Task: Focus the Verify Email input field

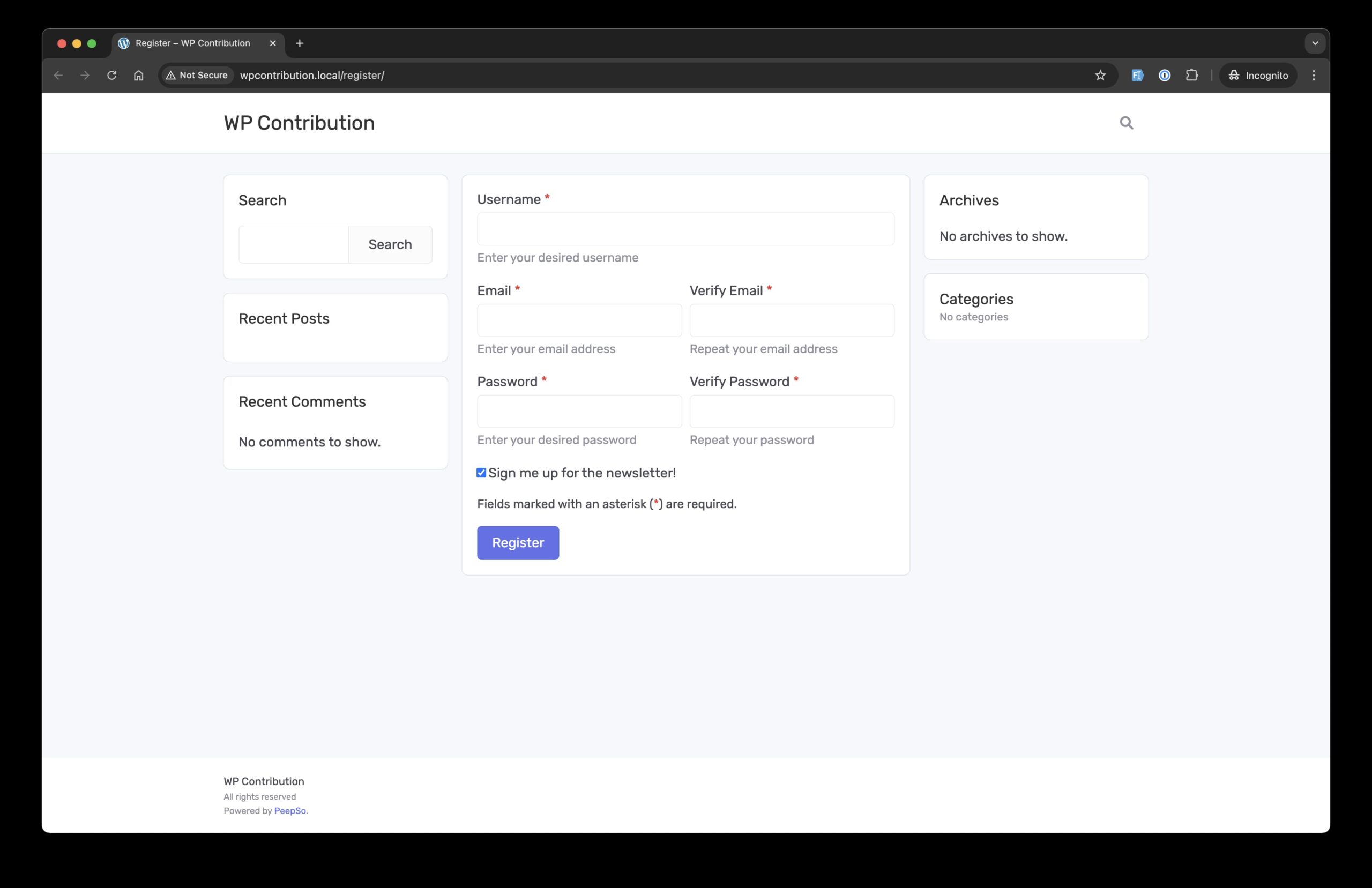Action: [x=792, y=320]
